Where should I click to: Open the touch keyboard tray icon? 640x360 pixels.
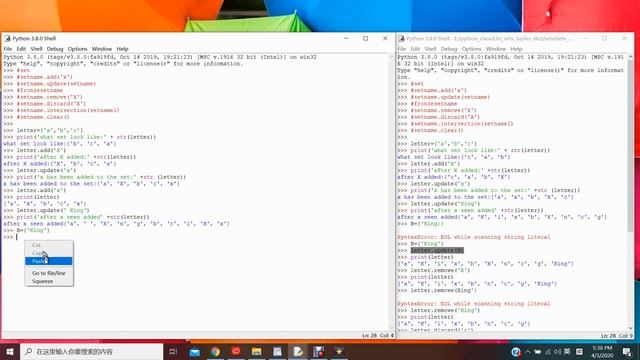579,352
